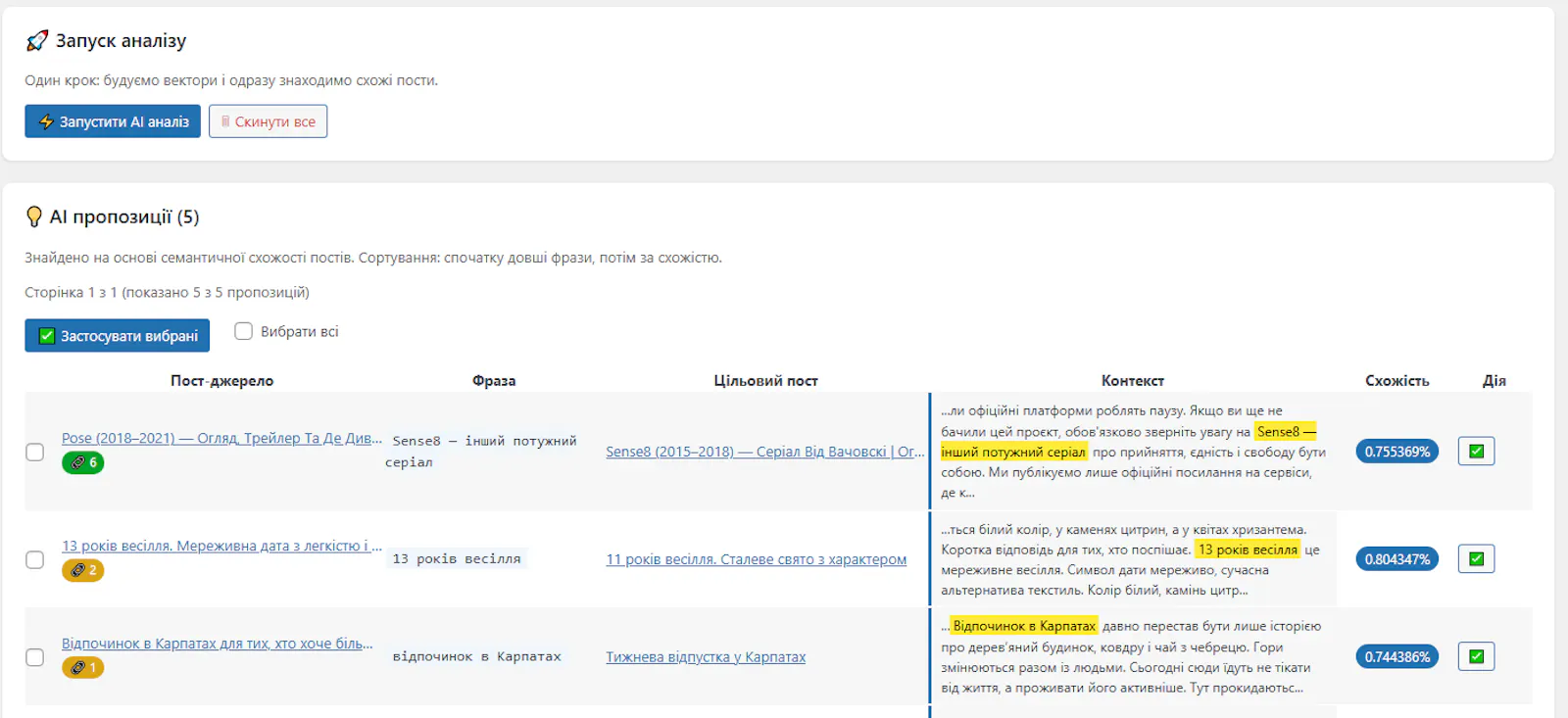Select the checkbox for Відпочинок в Карпатах row
The image size is (1568, 718).
click(34, 657)
